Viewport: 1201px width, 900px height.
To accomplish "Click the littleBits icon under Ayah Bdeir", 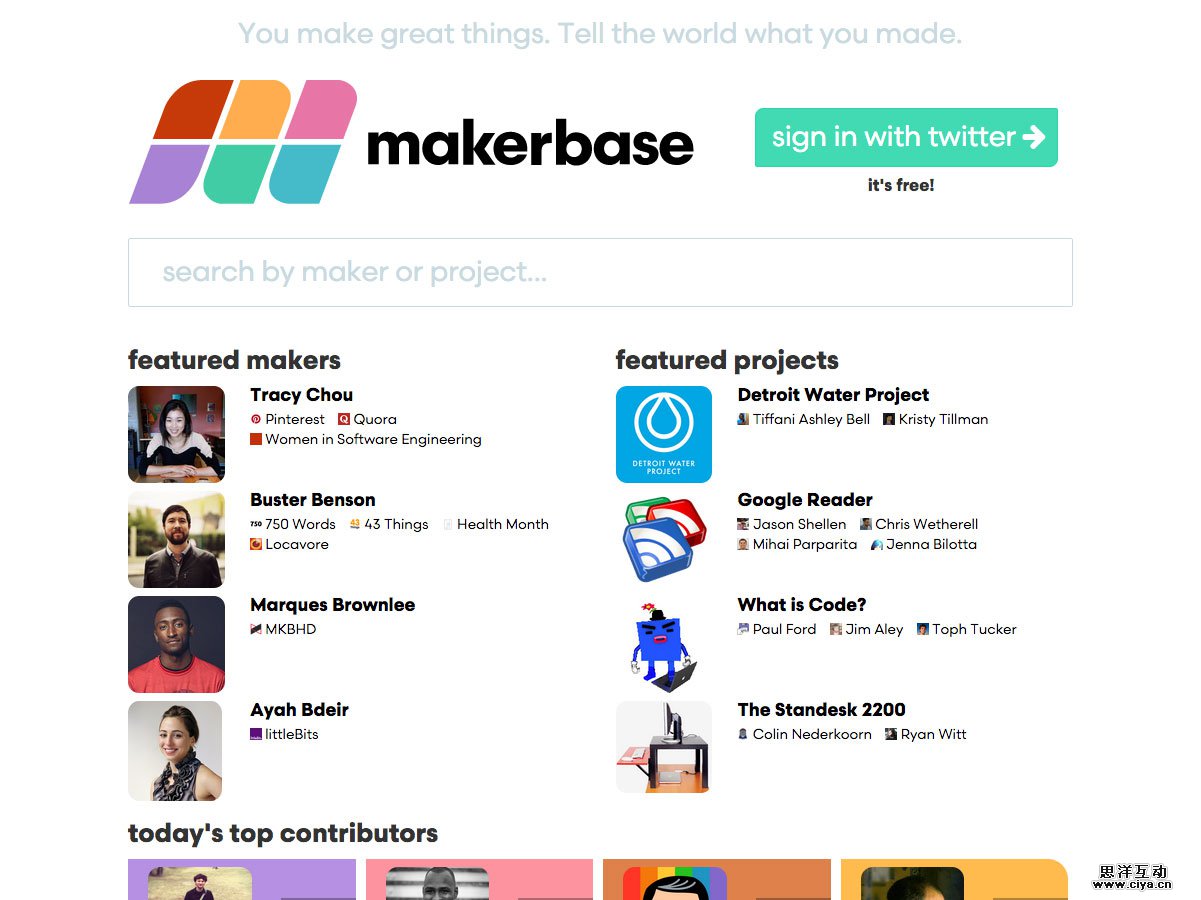I will click(256, 734).
